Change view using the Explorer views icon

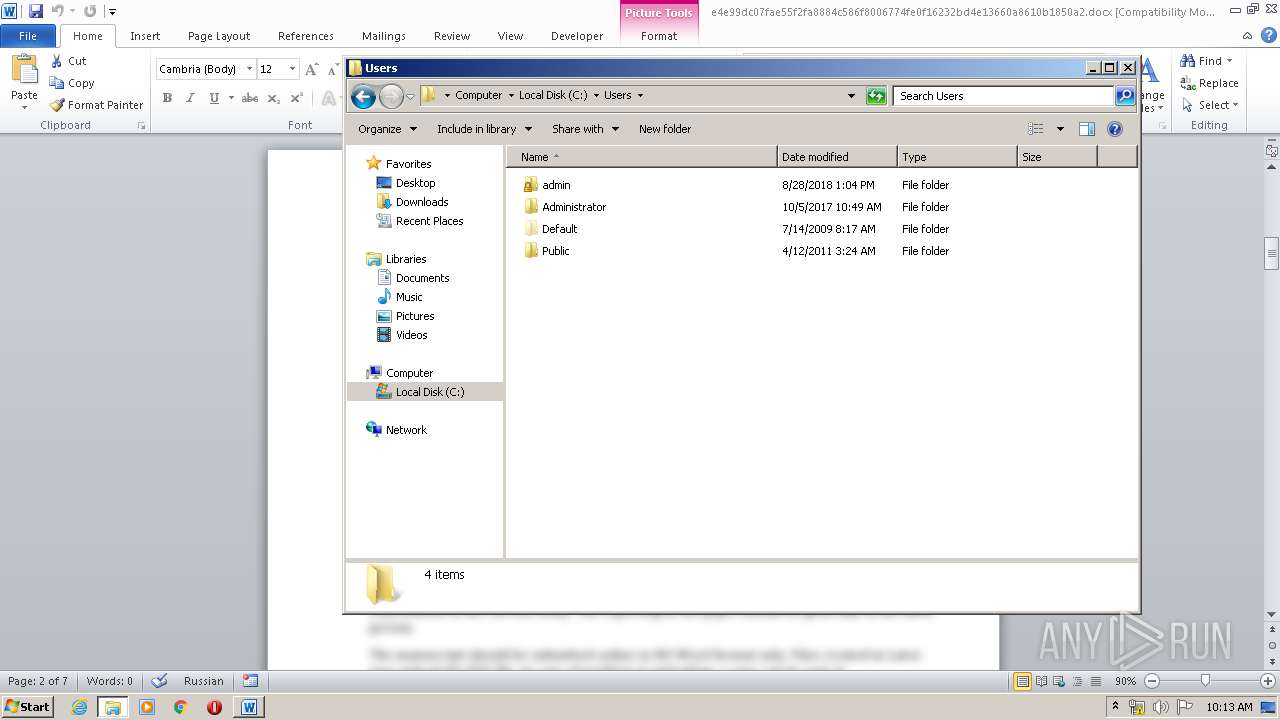pyautogui.click(x=1036, y=129)
